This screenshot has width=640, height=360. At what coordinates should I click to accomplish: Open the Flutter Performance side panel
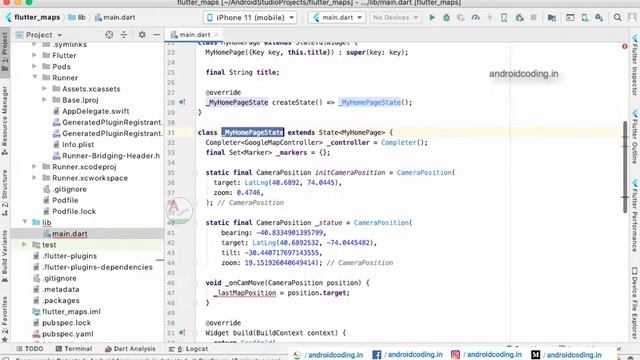tap(635, 216)
